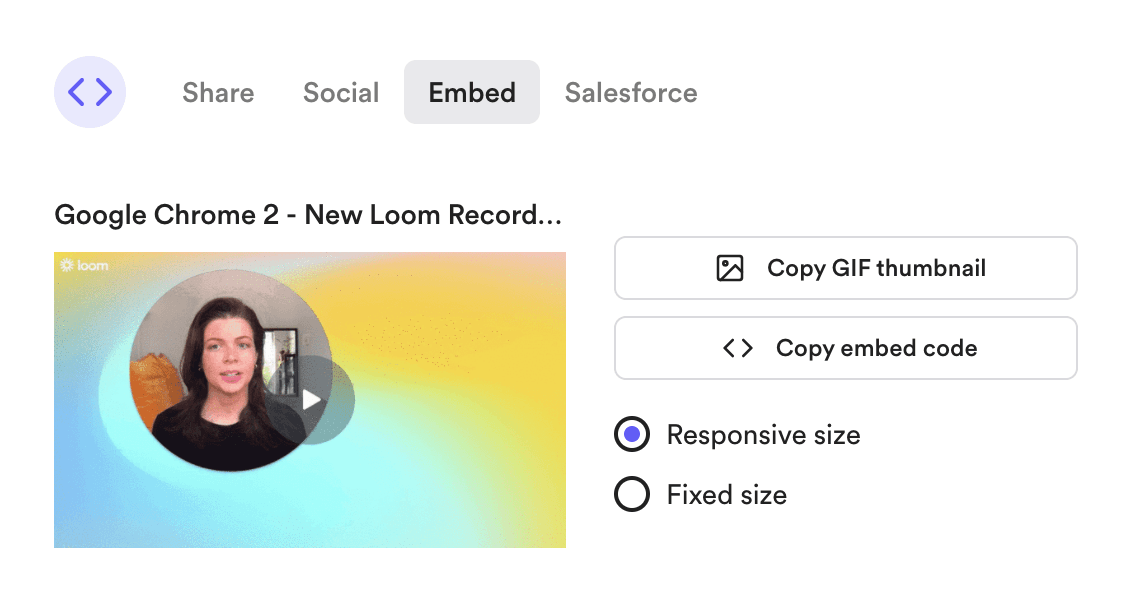Open the Social tab
1134x596 pixels.
[x=341, y=93]
